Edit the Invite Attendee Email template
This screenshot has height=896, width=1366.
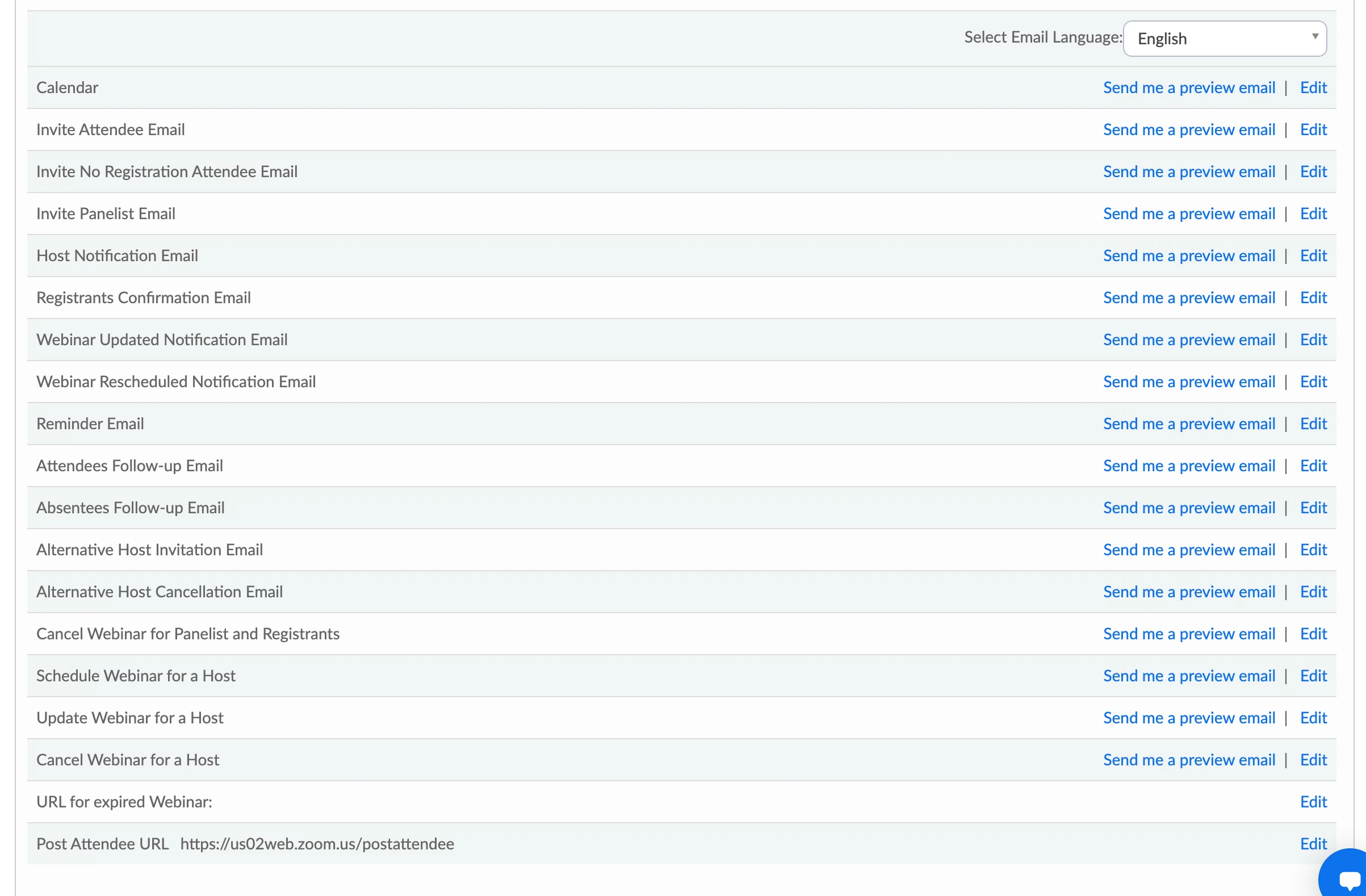click(1313, 129)
